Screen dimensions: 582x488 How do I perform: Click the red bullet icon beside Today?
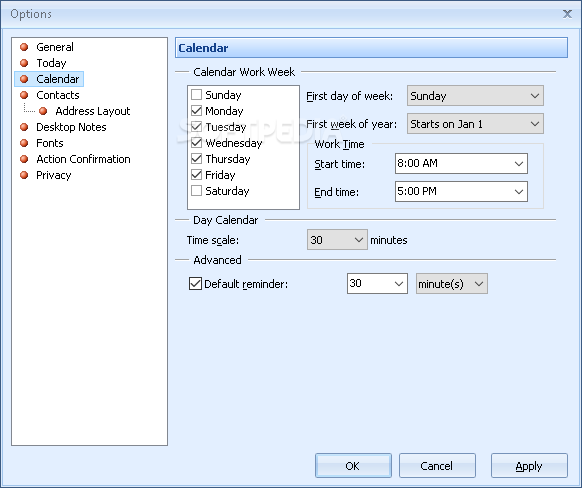click(24, 63)
